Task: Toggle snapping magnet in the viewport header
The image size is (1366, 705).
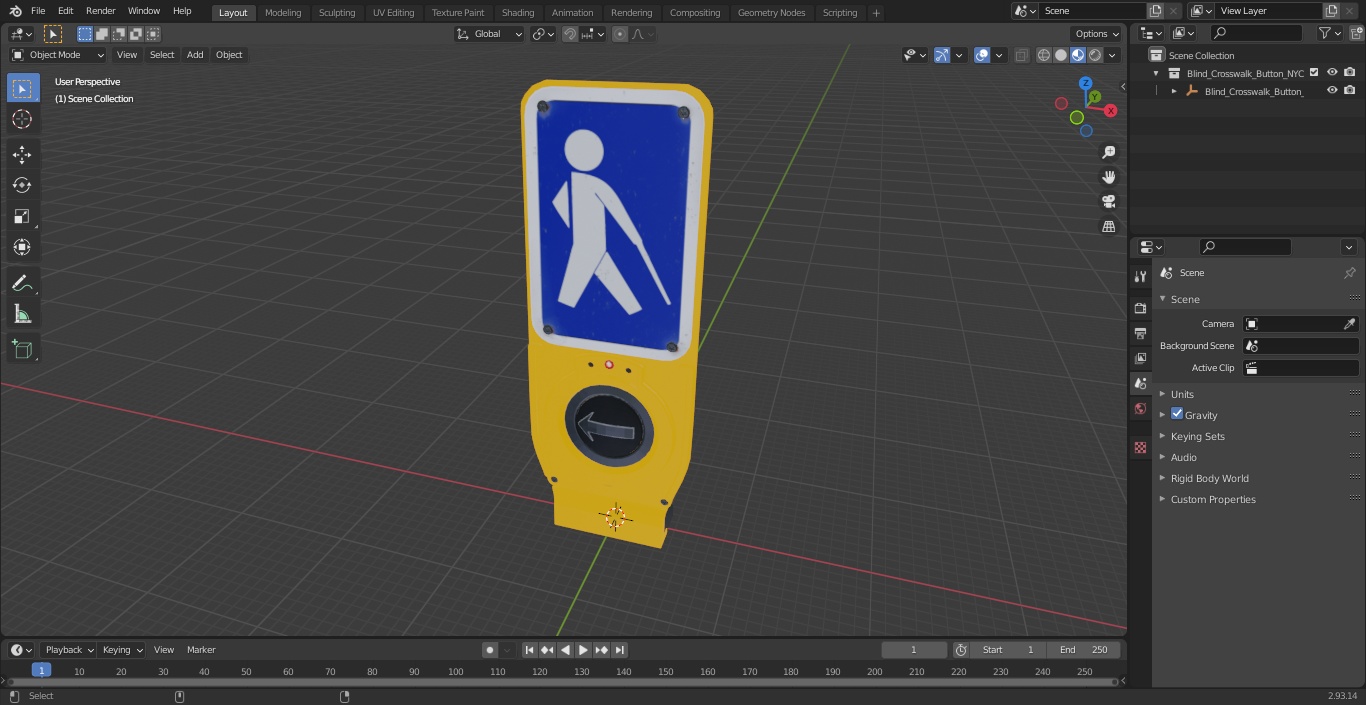Action: point(570,34)
